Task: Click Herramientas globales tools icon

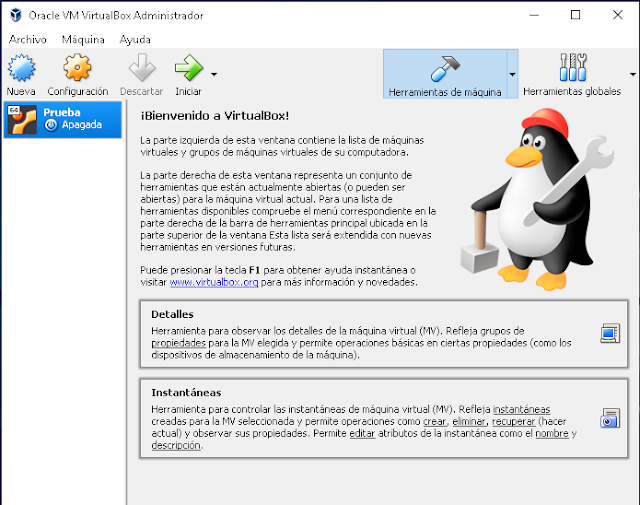Action: [x=573, y=67]
